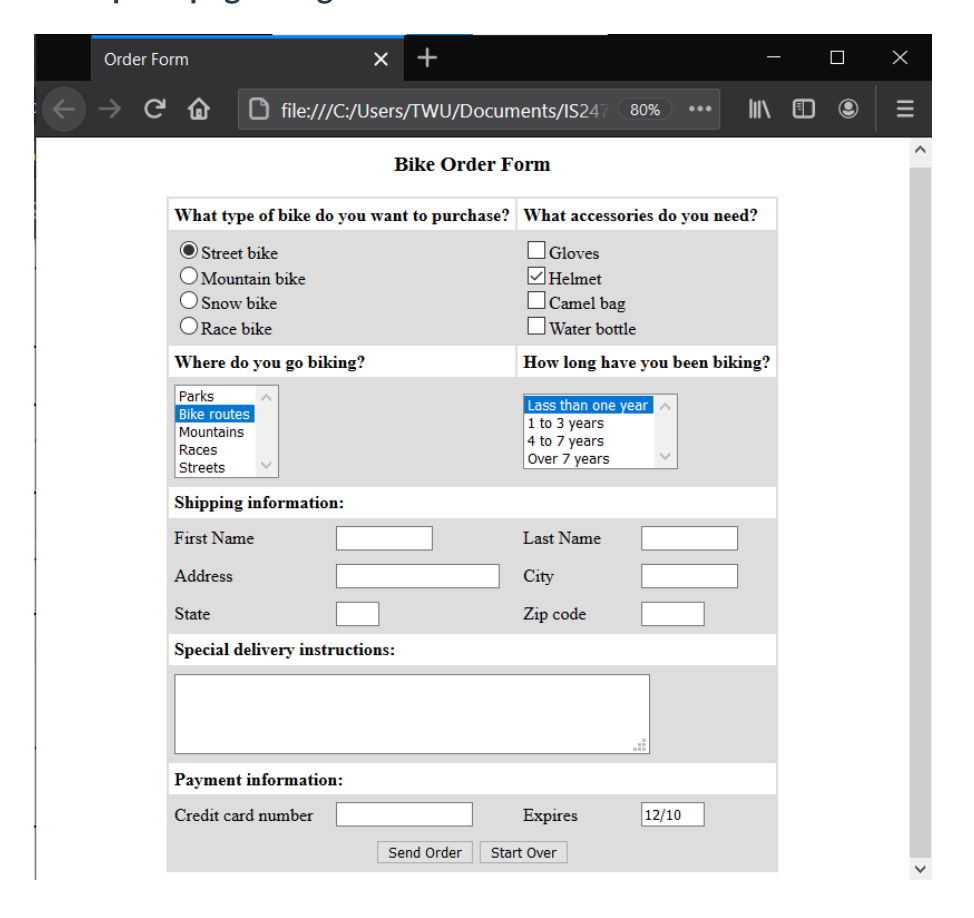Go back with the browser back arrow

tap(63, 109)
